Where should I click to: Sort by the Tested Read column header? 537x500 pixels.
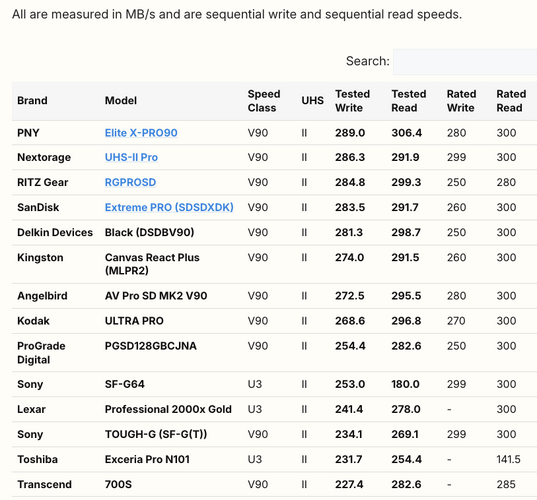409,101
